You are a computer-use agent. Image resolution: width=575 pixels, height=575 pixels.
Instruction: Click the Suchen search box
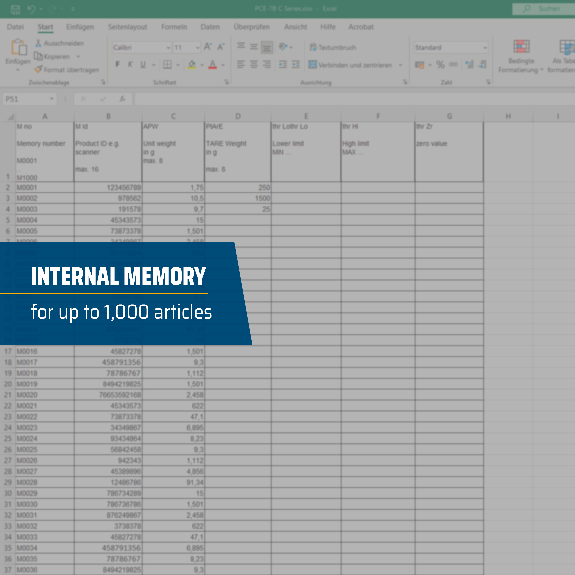click(544, 9)
